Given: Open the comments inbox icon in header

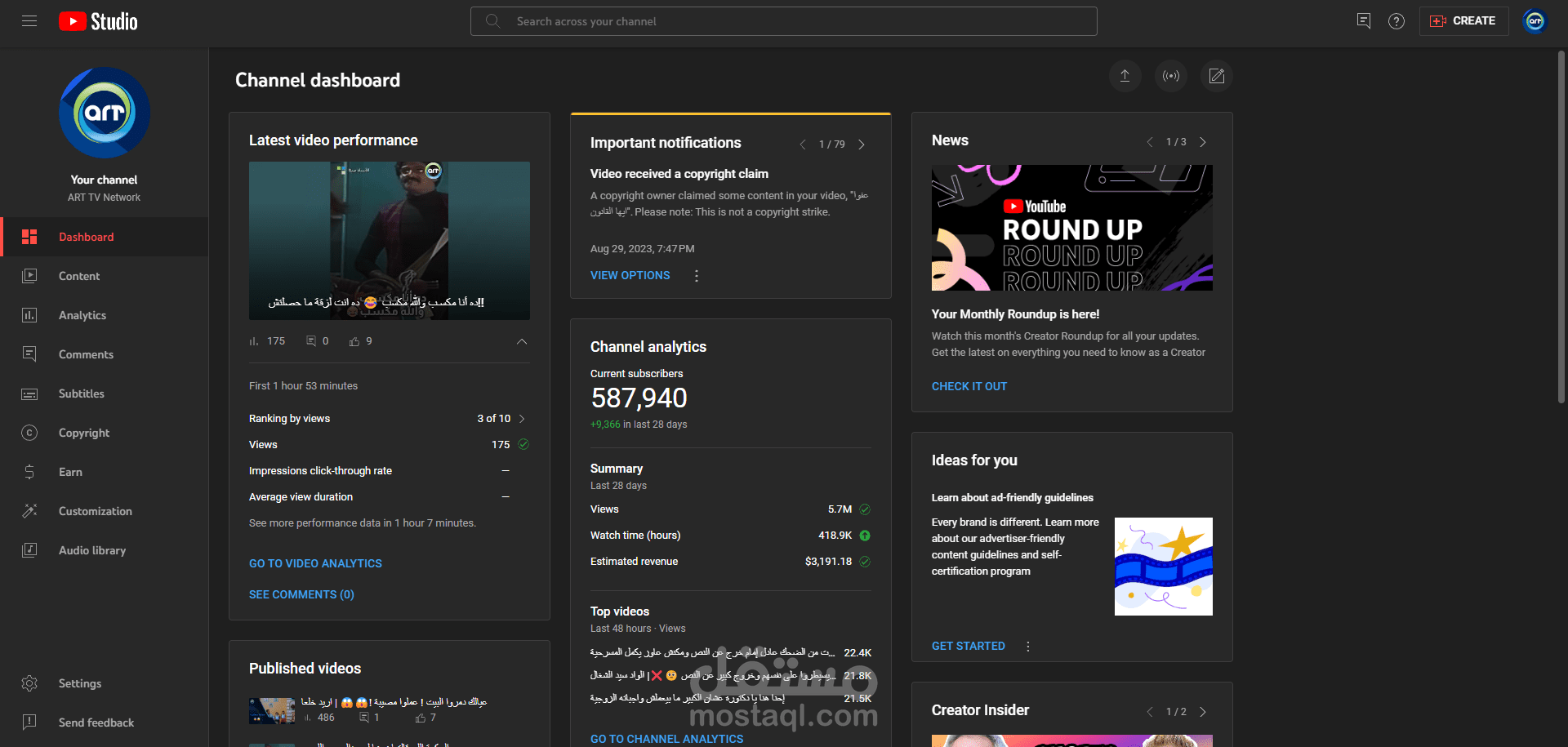Looking at the screenshot, I should pyautogui.click(x=1363, y=21).
